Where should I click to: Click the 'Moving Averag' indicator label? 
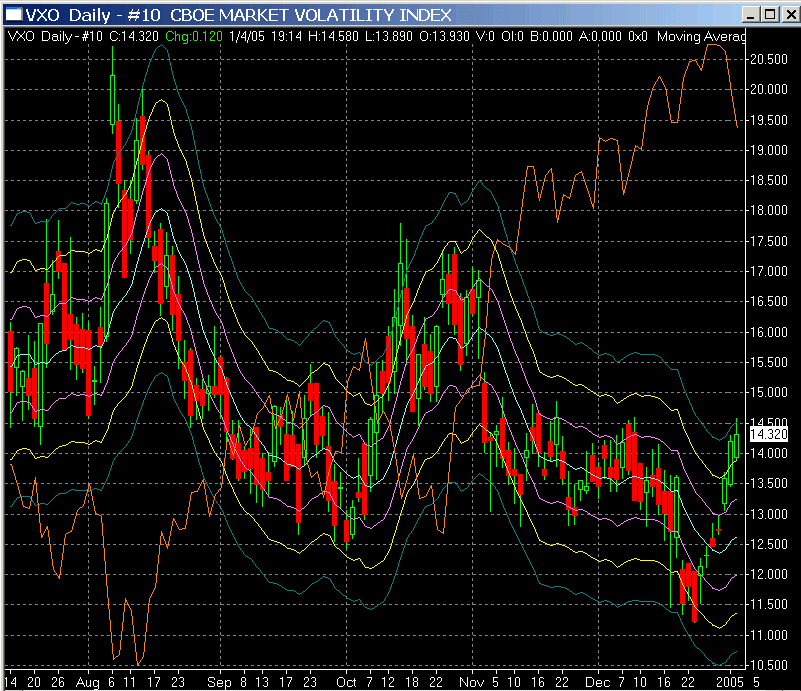point(701,36)
